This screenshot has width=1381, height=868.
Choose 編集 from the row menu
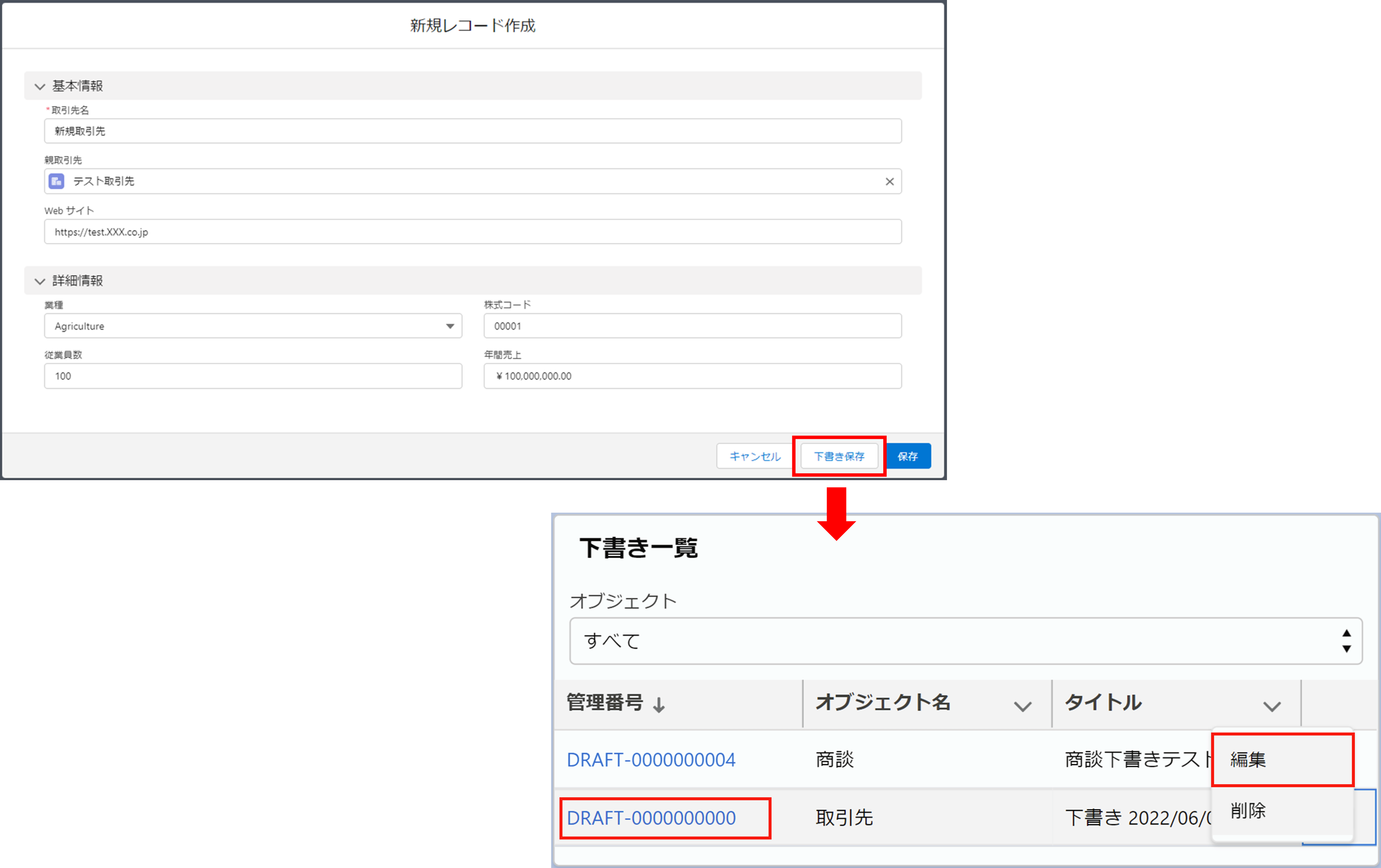pos(1282,760)
